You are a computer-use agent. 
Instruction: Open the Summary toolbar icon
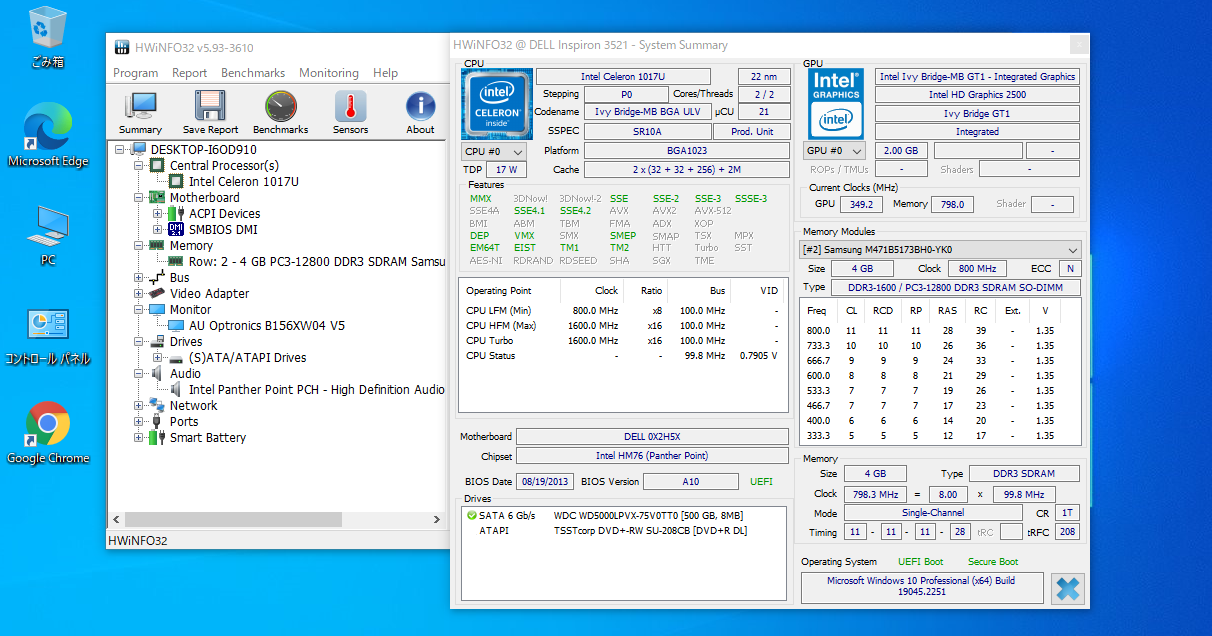(x=140, y=113)
